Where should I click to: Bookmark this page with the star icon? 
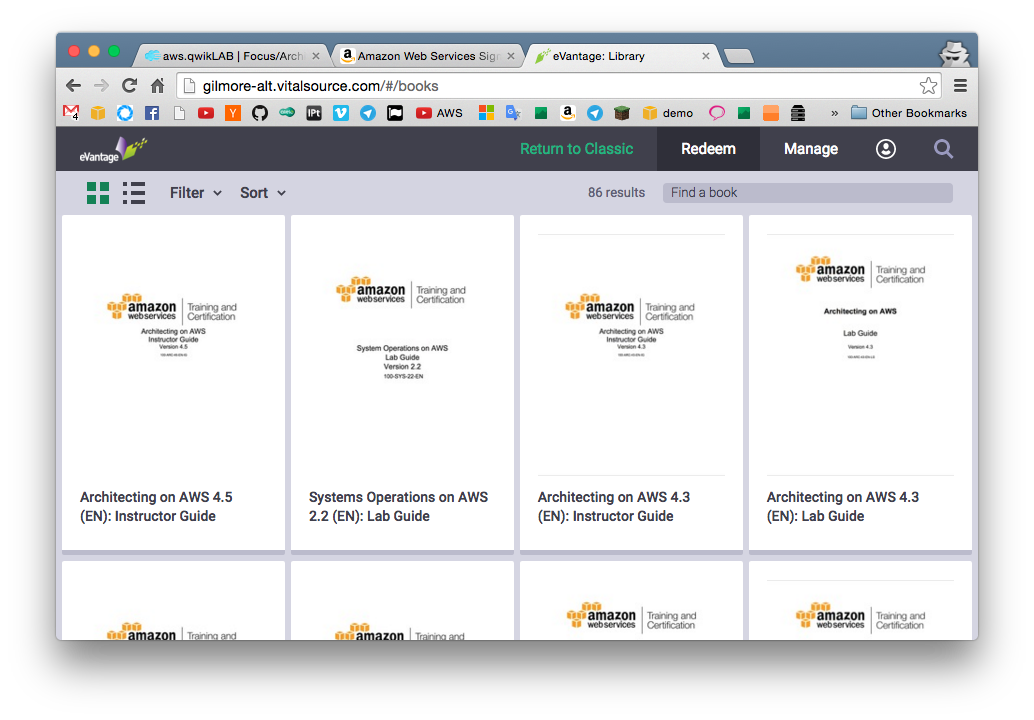point(928,86)
